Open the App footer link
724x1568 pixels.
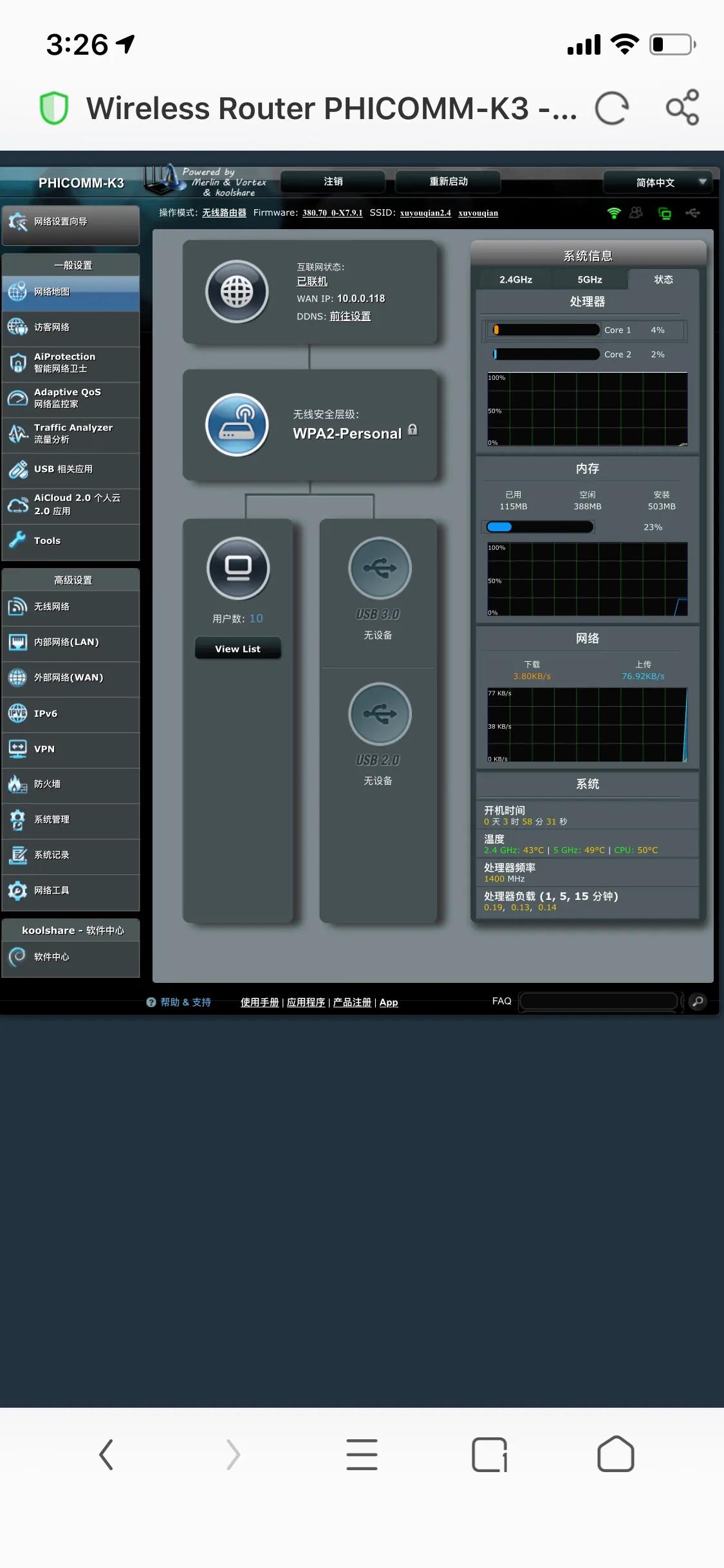[389, 1002]
